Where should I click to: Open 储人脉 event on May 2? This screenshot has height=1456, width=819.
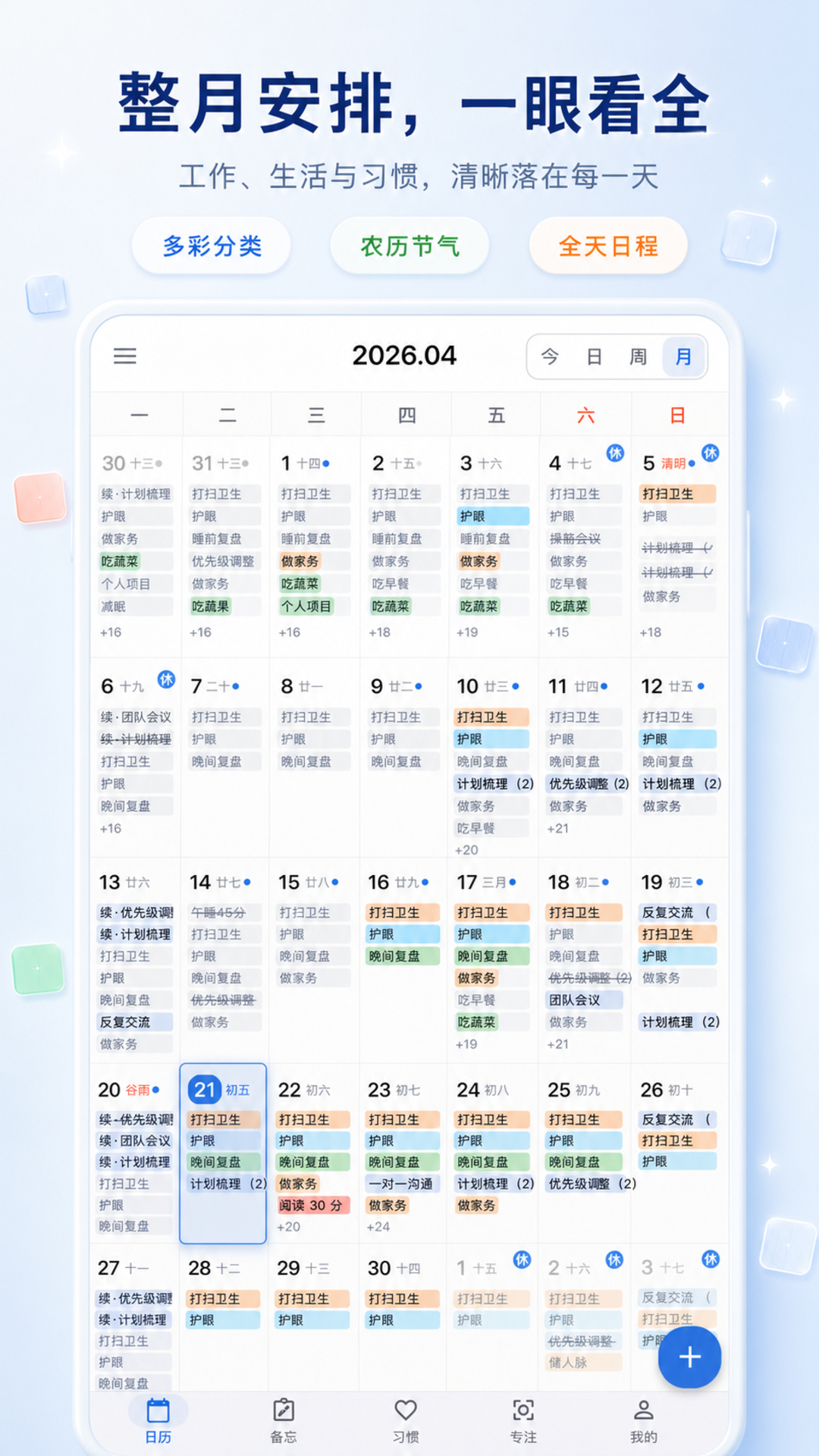(584, 1363)
